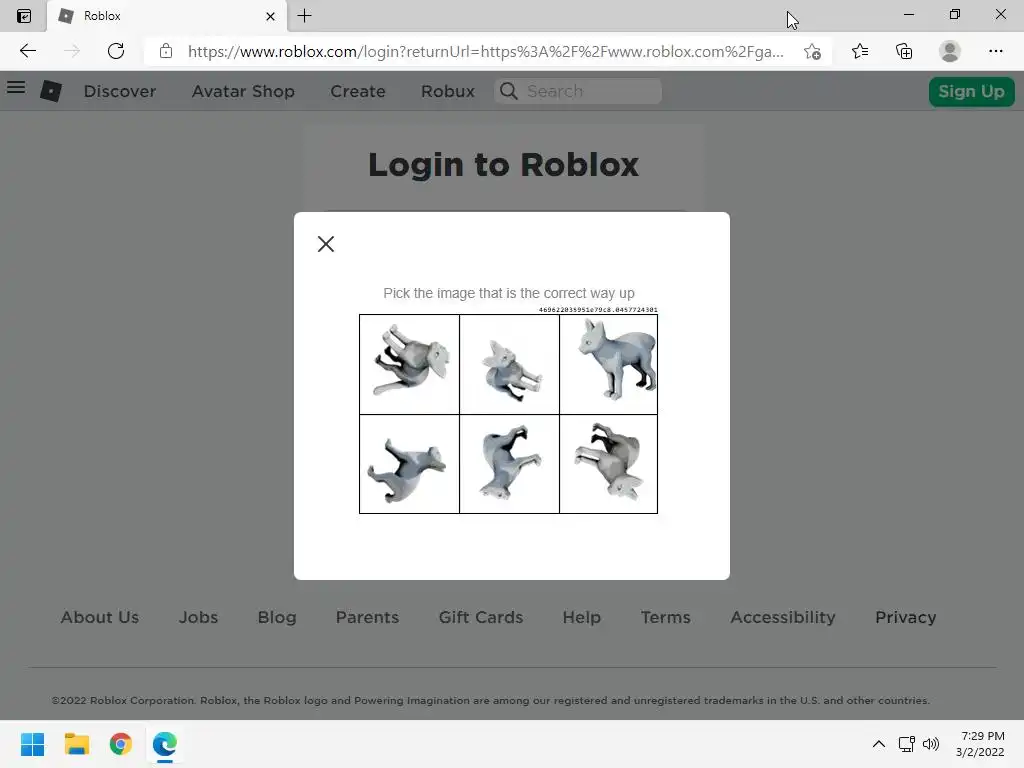
Task: Pick the top-middle animal image
Action: (509, 364)
